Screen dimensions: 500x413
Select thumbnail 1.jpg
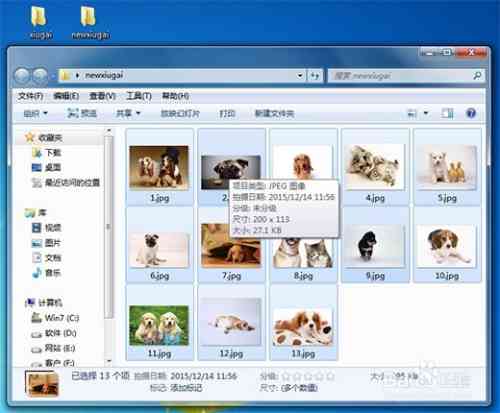(159, 167)
